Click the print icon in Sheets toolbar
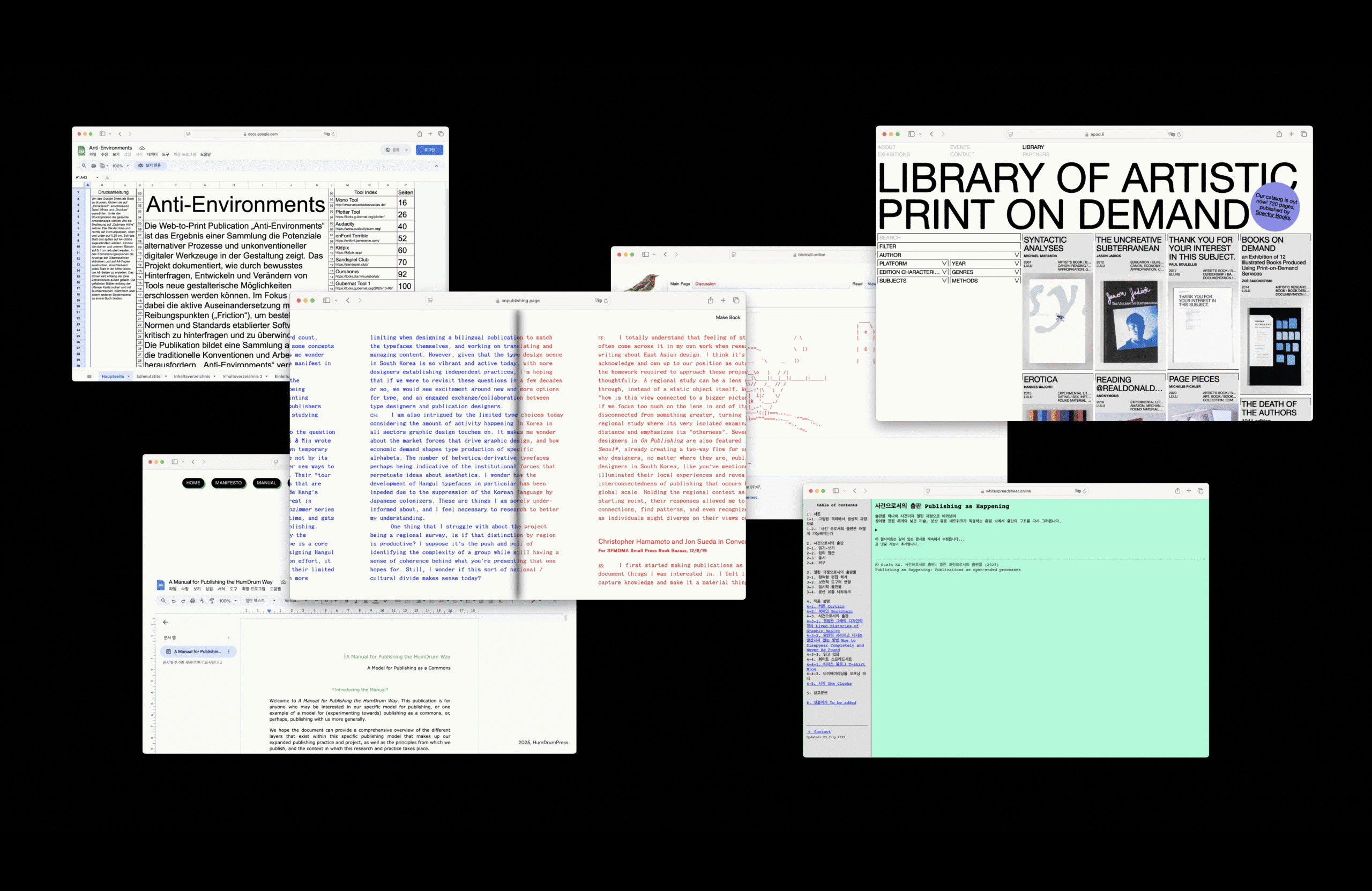The image size is (1372, 891). 93,166
